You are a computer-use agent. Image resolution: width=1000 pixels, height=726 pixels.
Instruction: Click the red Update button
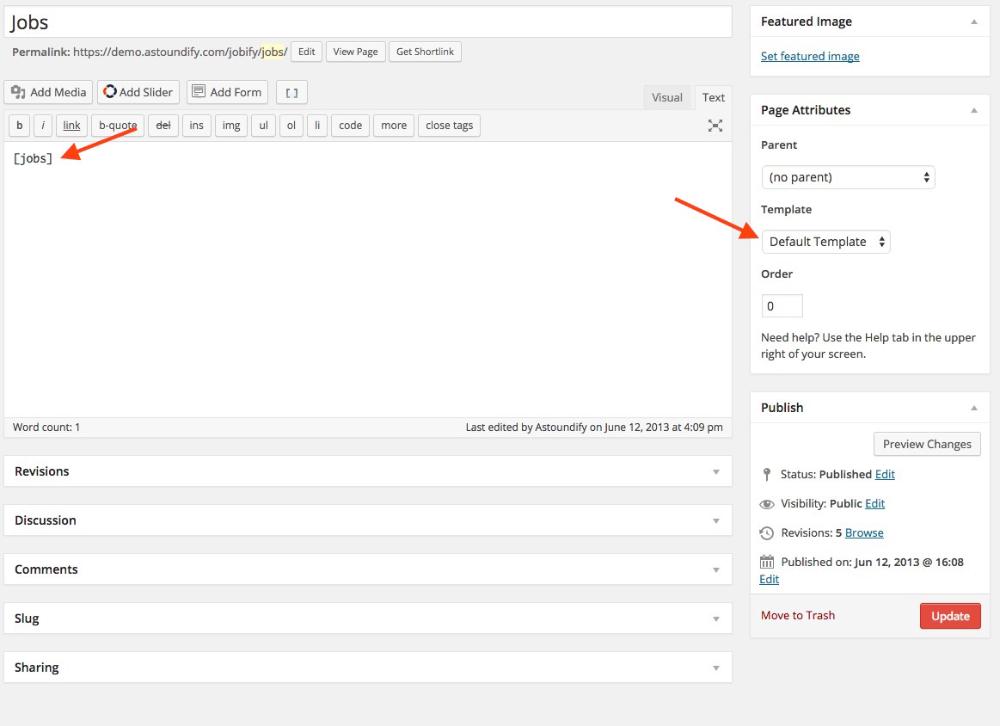950,616
